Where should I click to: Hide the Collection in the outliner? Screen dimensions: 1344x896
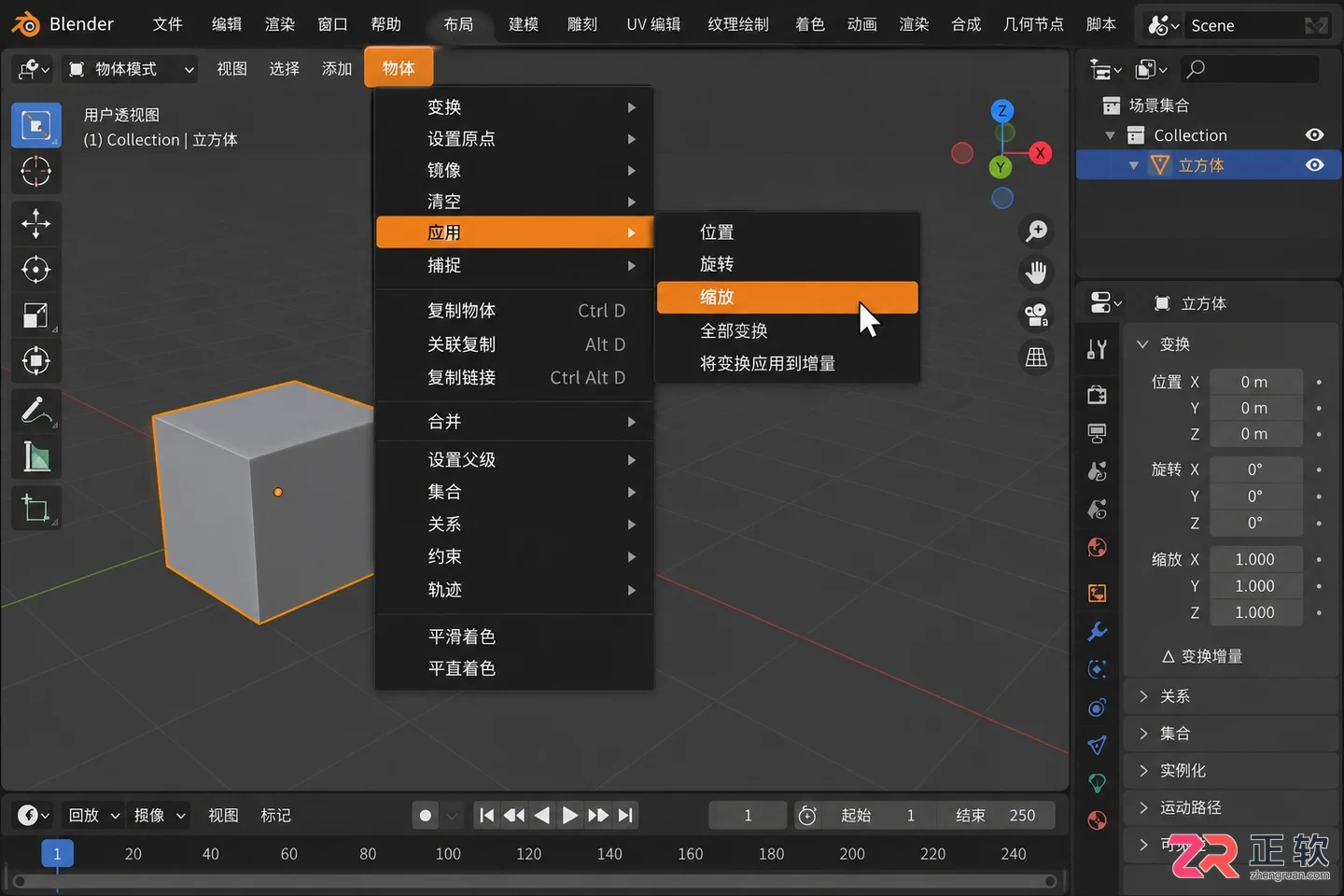click(1314, 135)
